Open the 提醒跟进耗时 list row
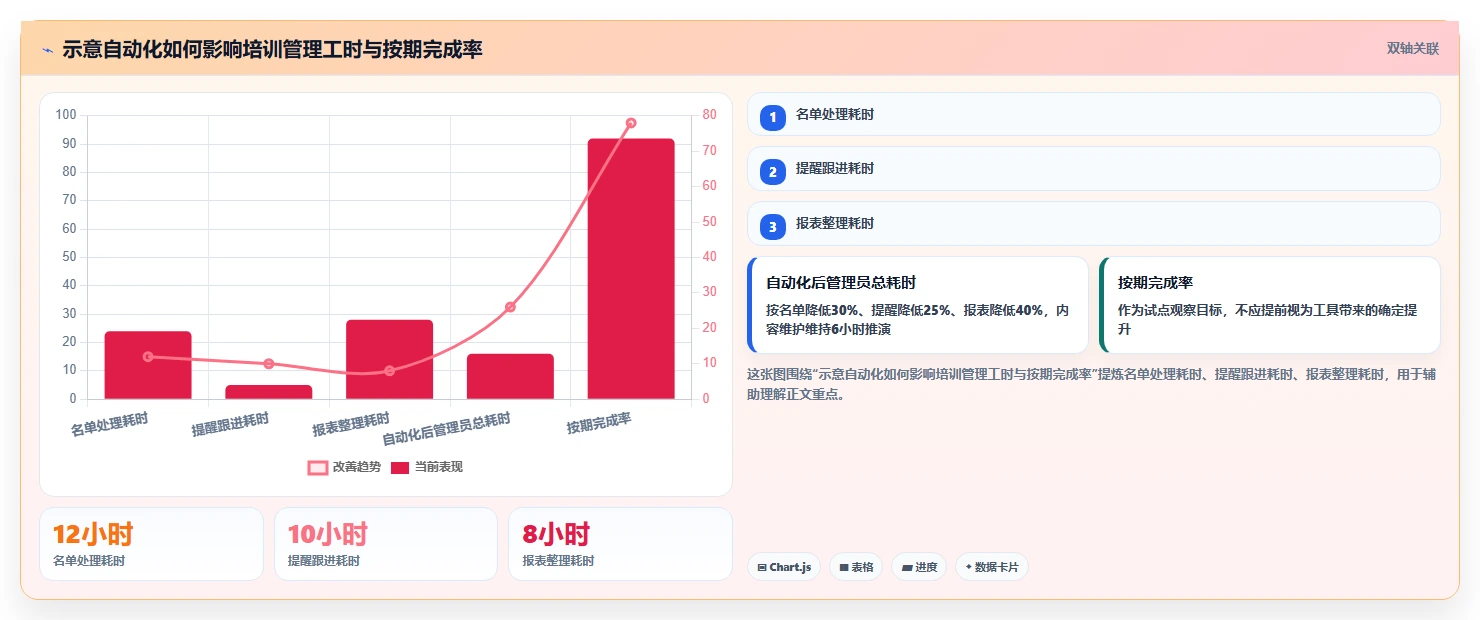 coord(1094,169)
